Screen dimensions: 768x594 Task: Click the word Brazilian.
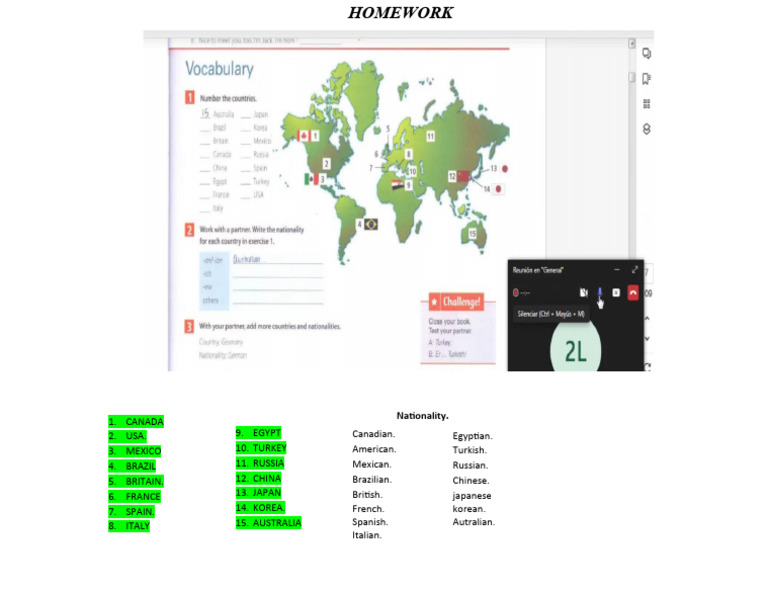coord(372,479)
